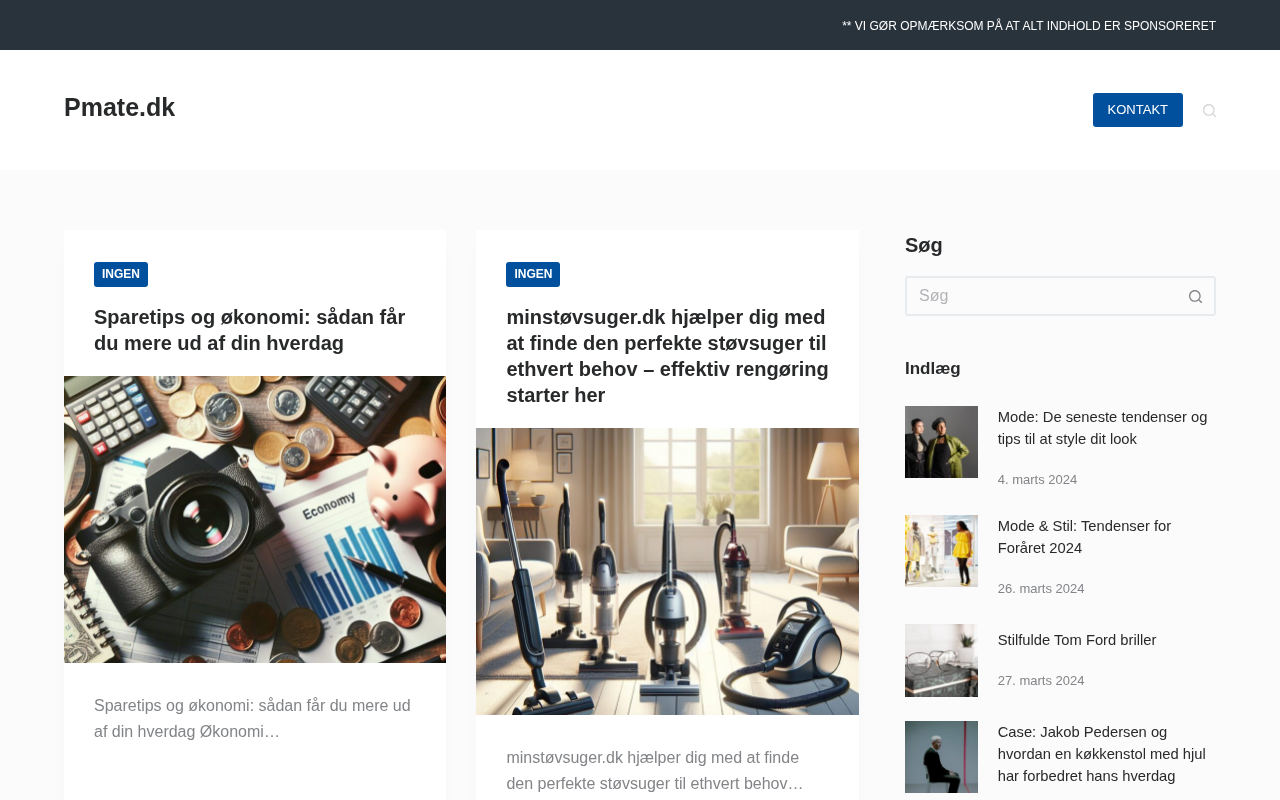Open the header search magnifier icon
Image resolution: width=1280 pixels, height=800 pixels.
(x=1209, y=110)
